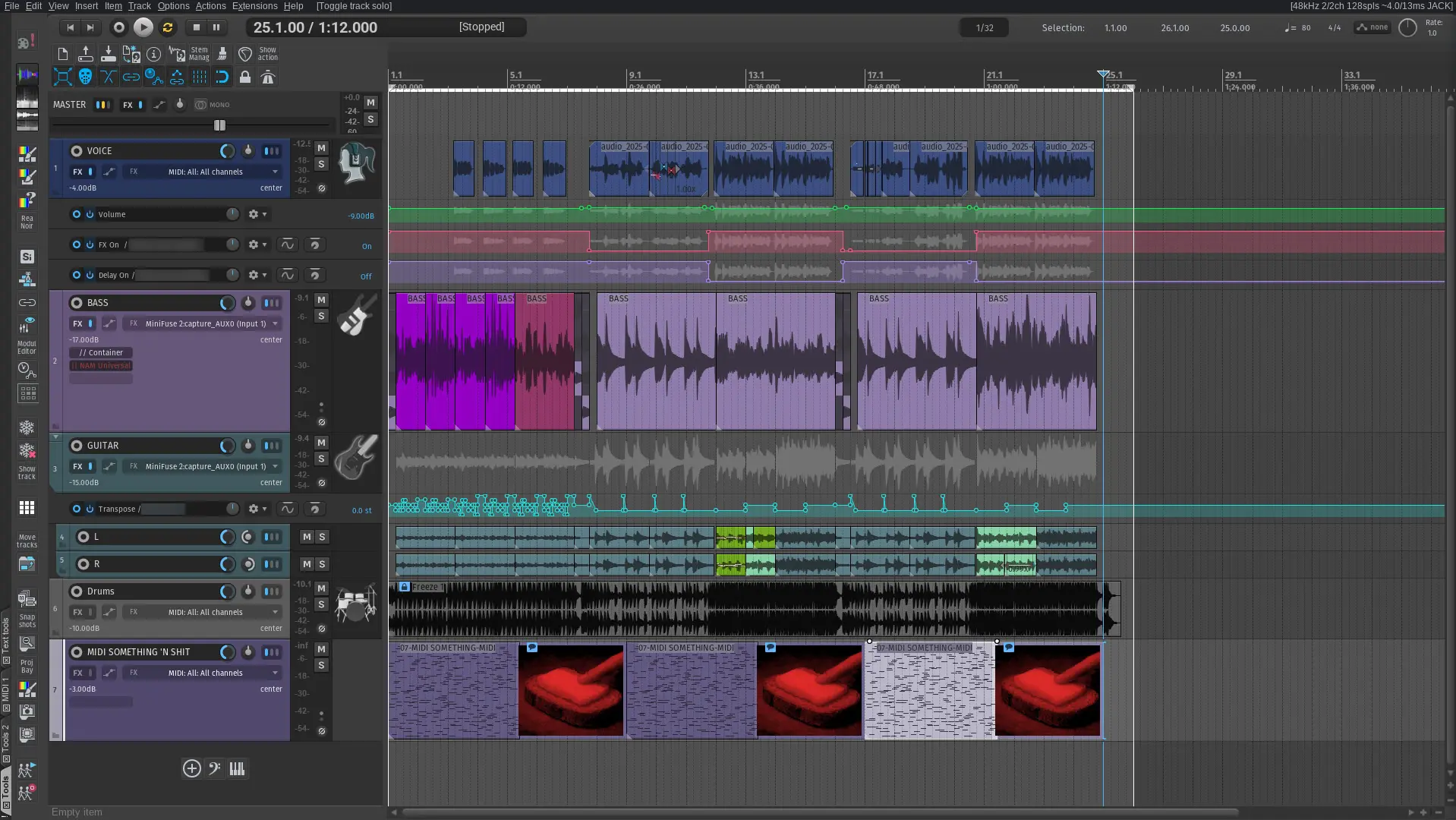Open the Volume envelope gear dropdown
This screenshot has width=1456, height=820.
[x=257, y=214]
